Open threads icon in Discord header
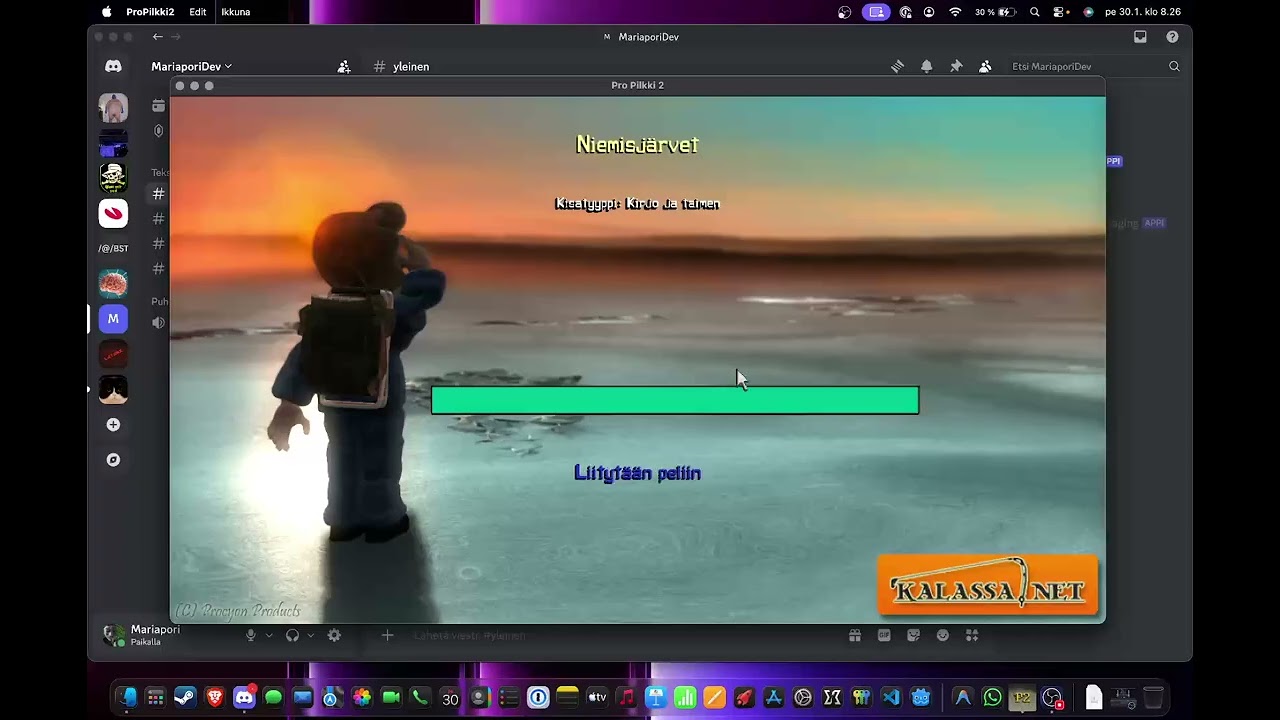This screenshot has height=720, width=1280. point(897,66)
